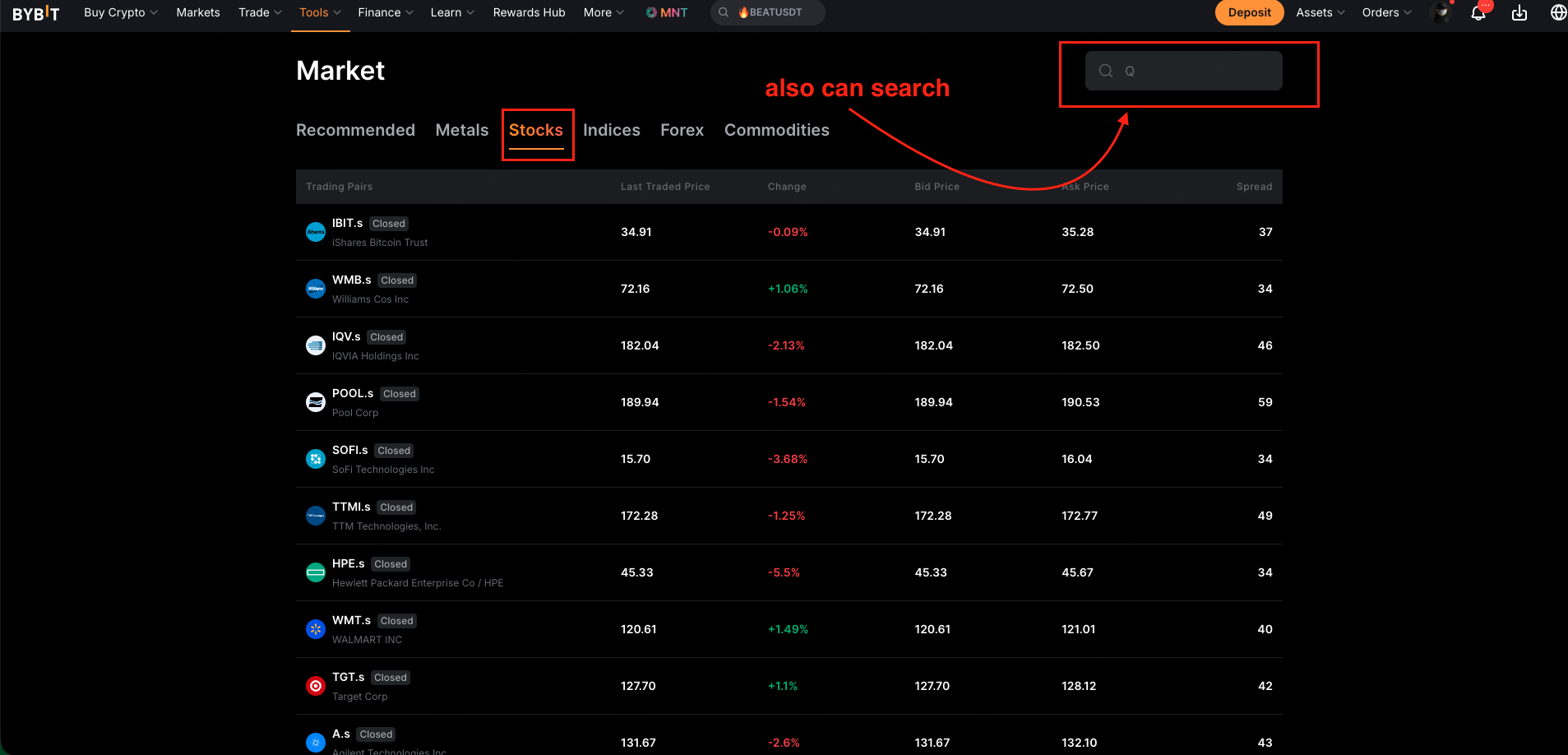This screenshot has height=755, width=1568.
Task: Expand the Learn menu dropdown
Action: [x=452, y=12]
